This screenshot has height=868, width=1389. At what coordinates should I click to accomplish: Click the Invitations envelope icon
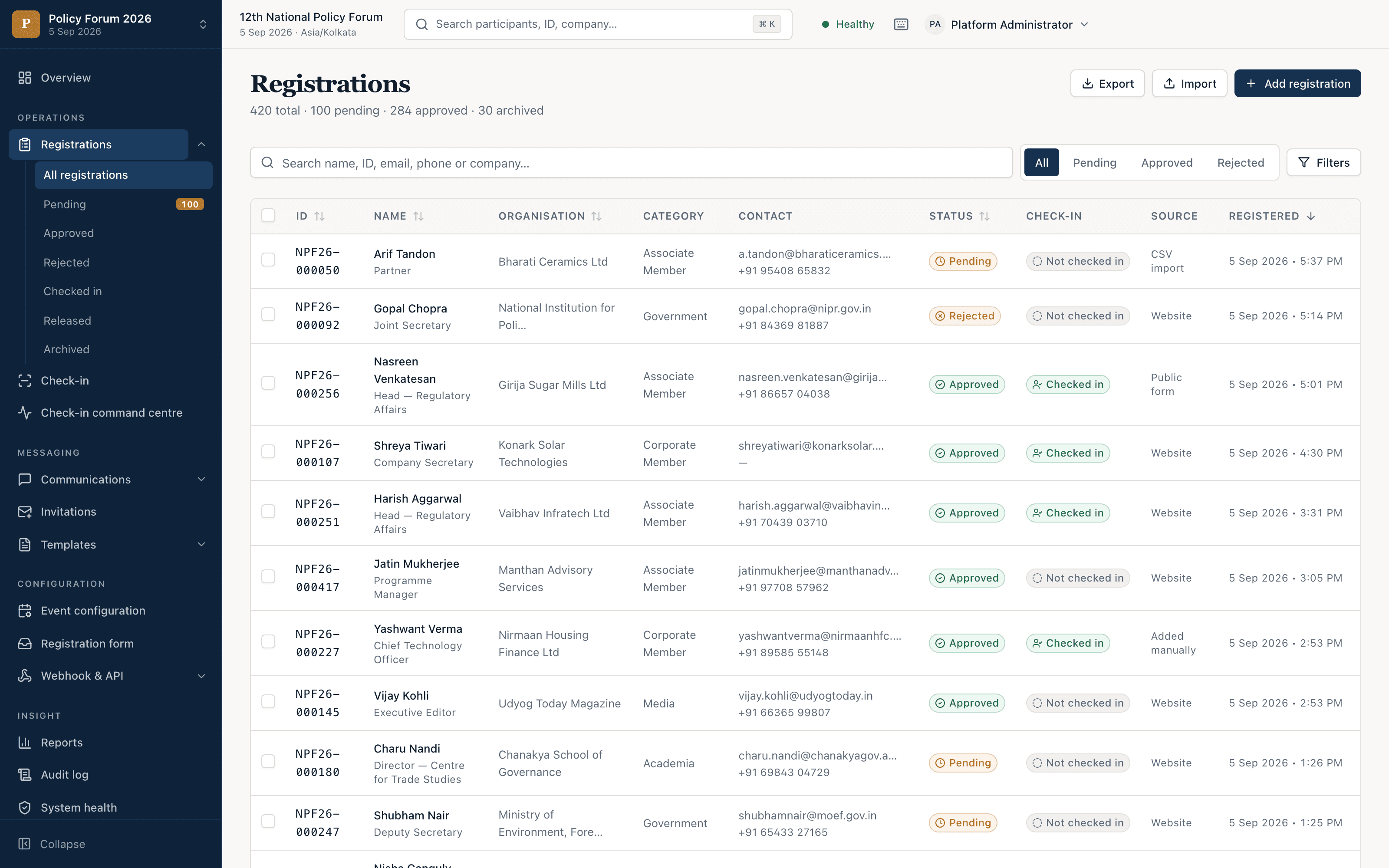click(25, 512)
